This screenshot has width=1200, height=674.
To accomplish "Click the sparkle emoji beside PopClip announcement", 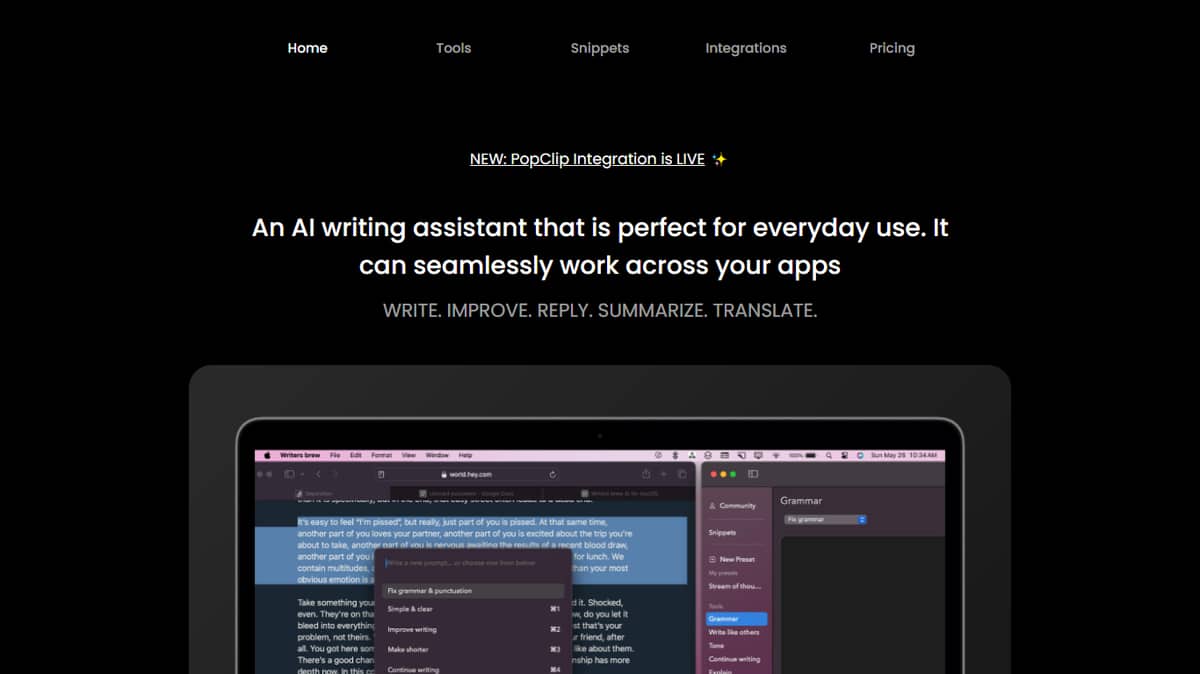I will (x=719, y=159).
